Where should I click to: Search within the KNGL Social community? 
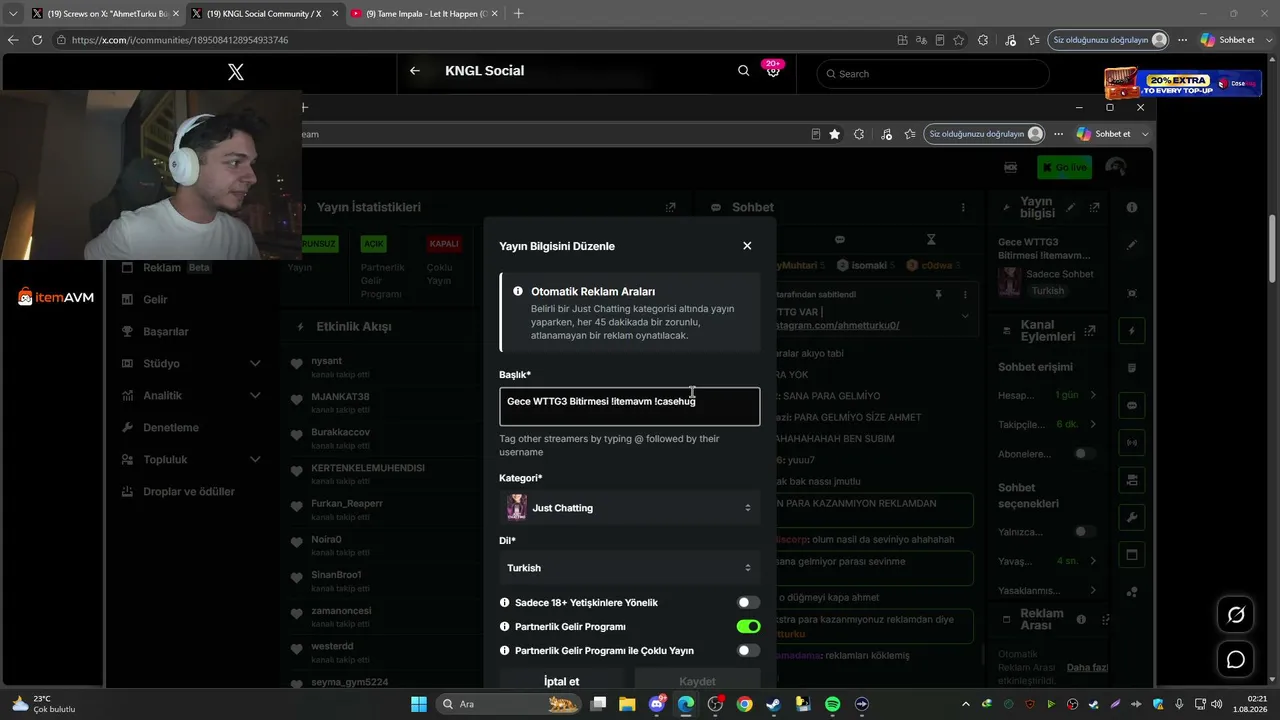[743, 71]
